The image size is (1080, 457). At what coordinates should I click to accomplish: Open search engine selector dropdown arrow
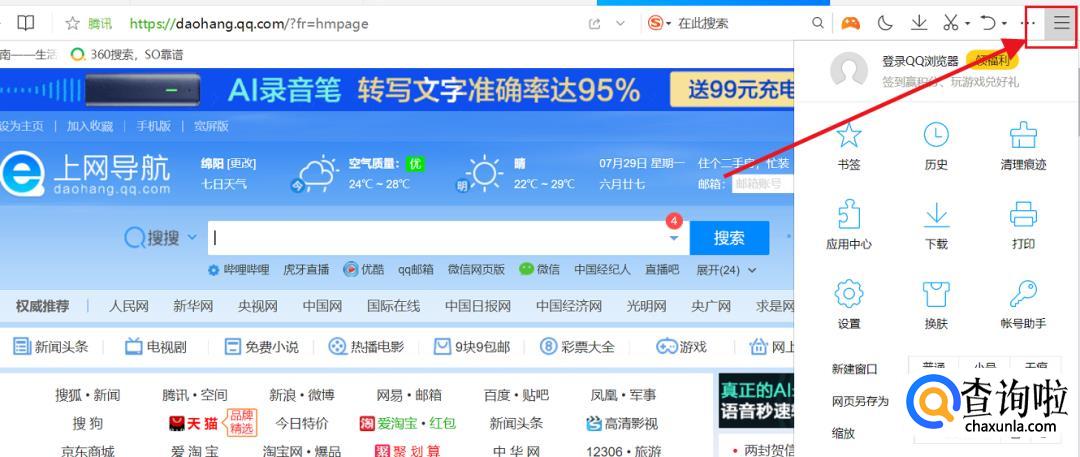tap(668, 24)
